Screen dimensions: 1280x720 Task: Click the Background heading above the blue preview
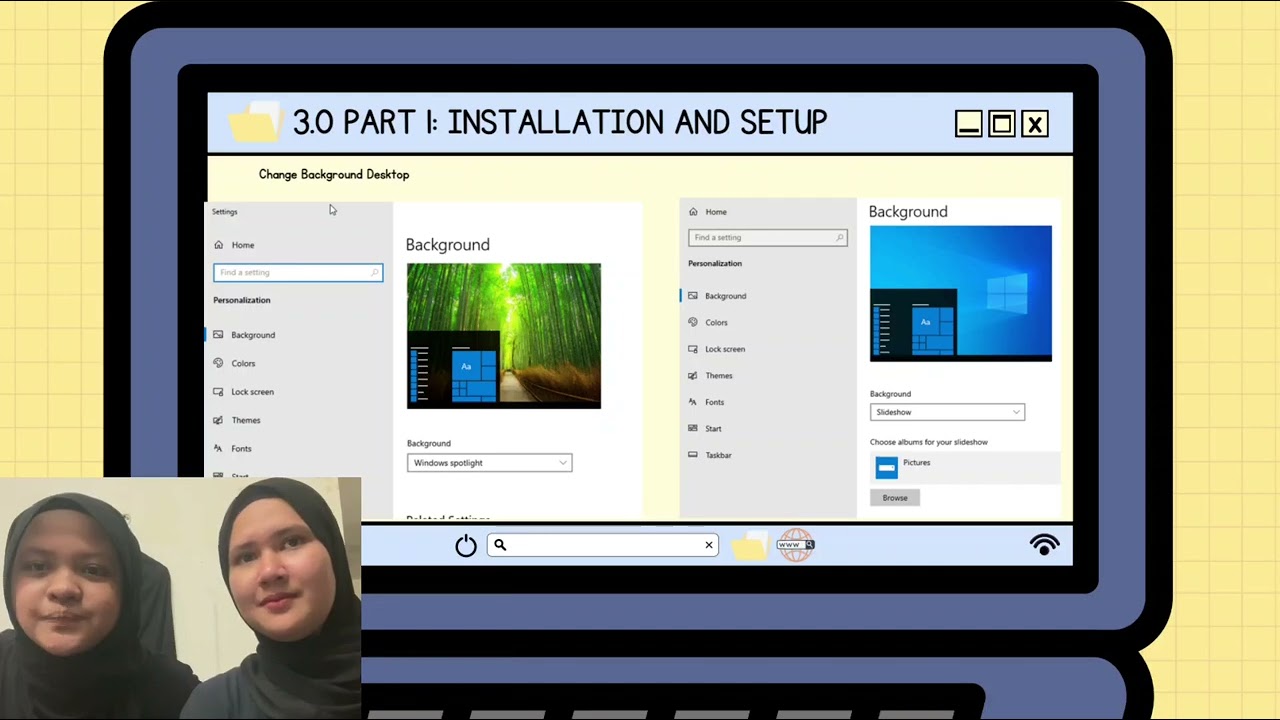coord(908,212)
